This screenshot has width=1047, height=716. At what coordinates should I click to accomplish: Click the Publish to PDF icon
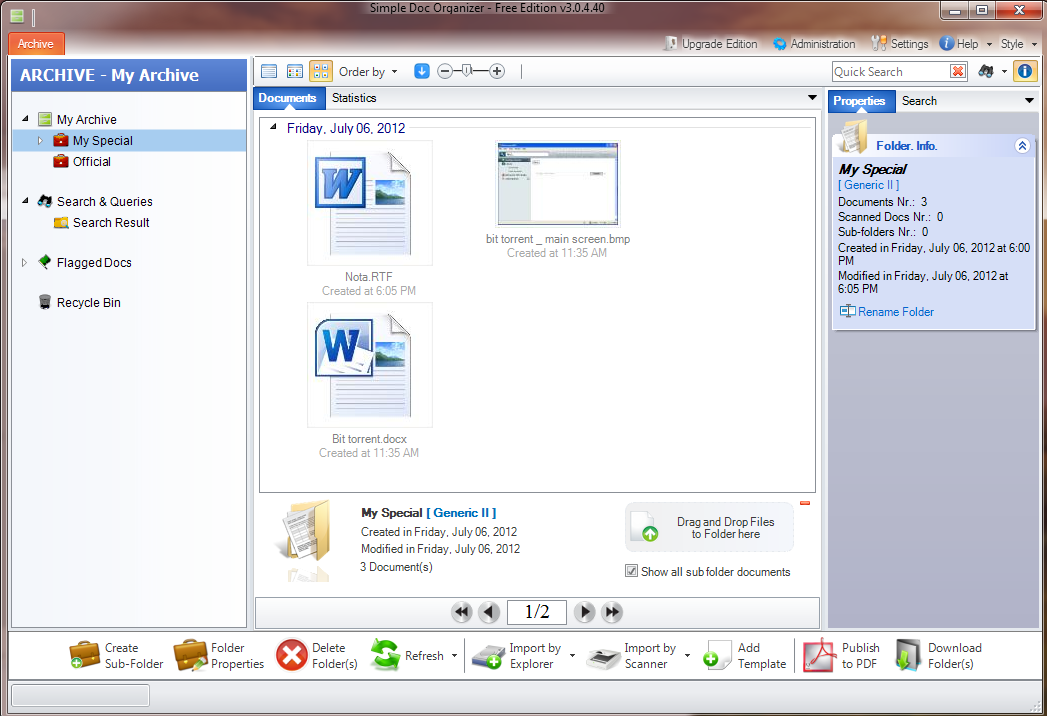point(819,655)
